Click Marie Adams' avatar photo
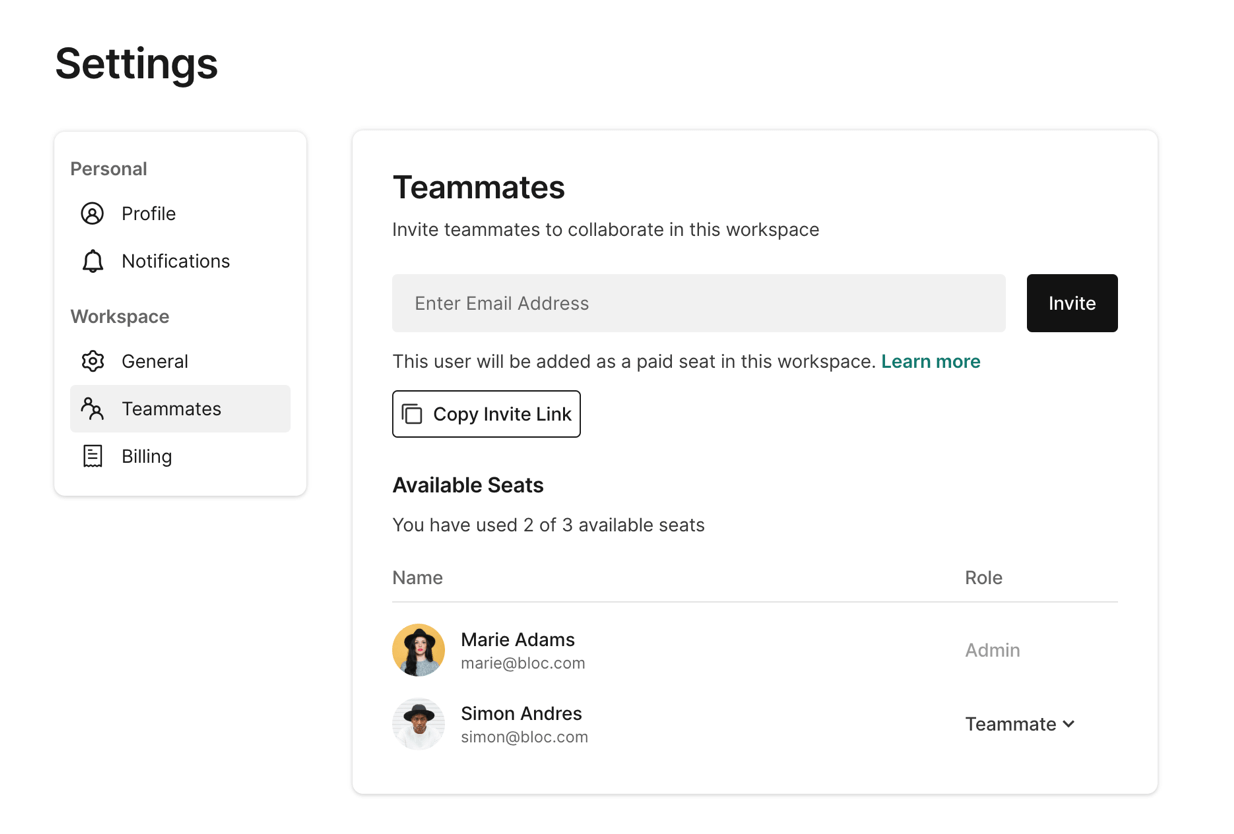Viewport: 1234px width, 834px height. [x=418, y=650]
